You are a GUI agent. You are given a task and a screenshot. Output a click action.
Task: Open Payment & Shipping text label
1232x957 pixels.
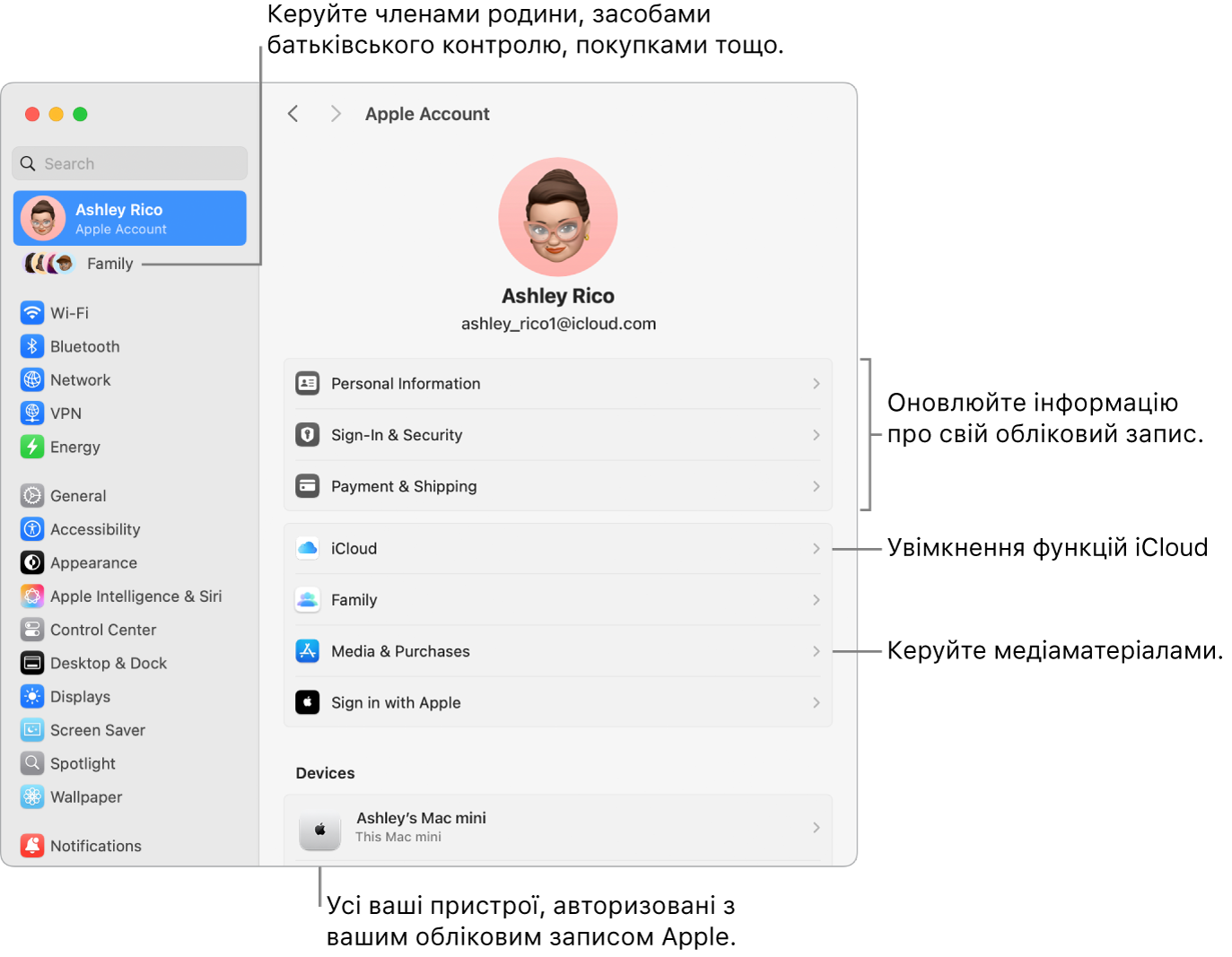pyautogui.click(x=404, y=486)
